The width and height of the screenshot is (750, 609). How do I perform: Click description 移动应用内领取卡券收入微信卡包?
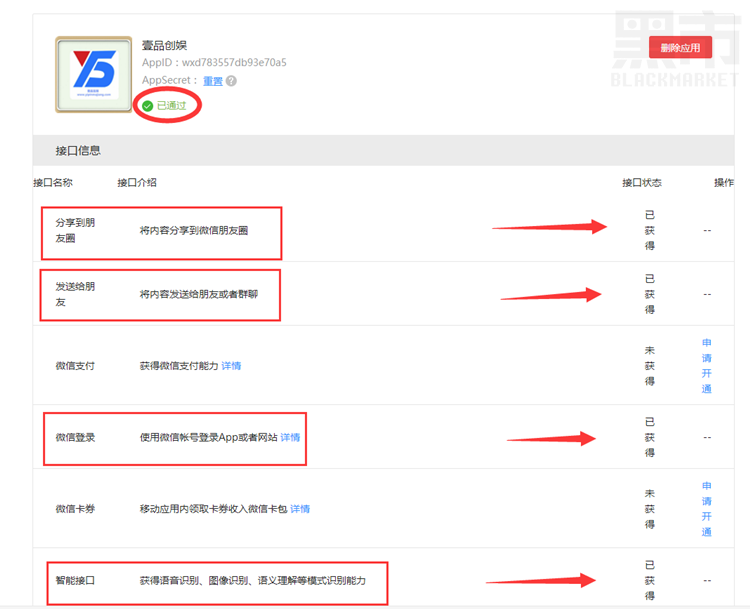coord(213,509)
